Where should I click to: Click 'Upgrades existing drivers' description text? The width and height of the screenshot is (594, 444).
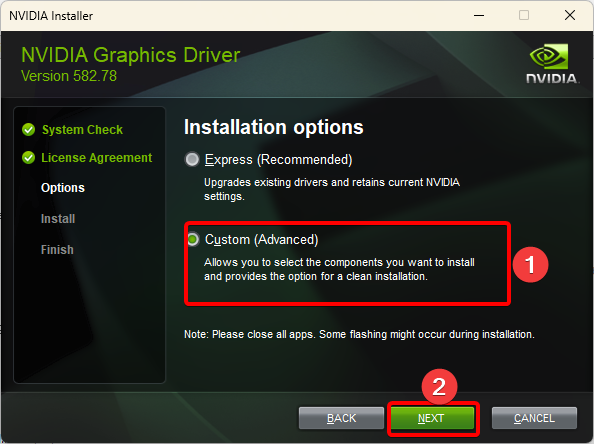(x=332, y=189)
